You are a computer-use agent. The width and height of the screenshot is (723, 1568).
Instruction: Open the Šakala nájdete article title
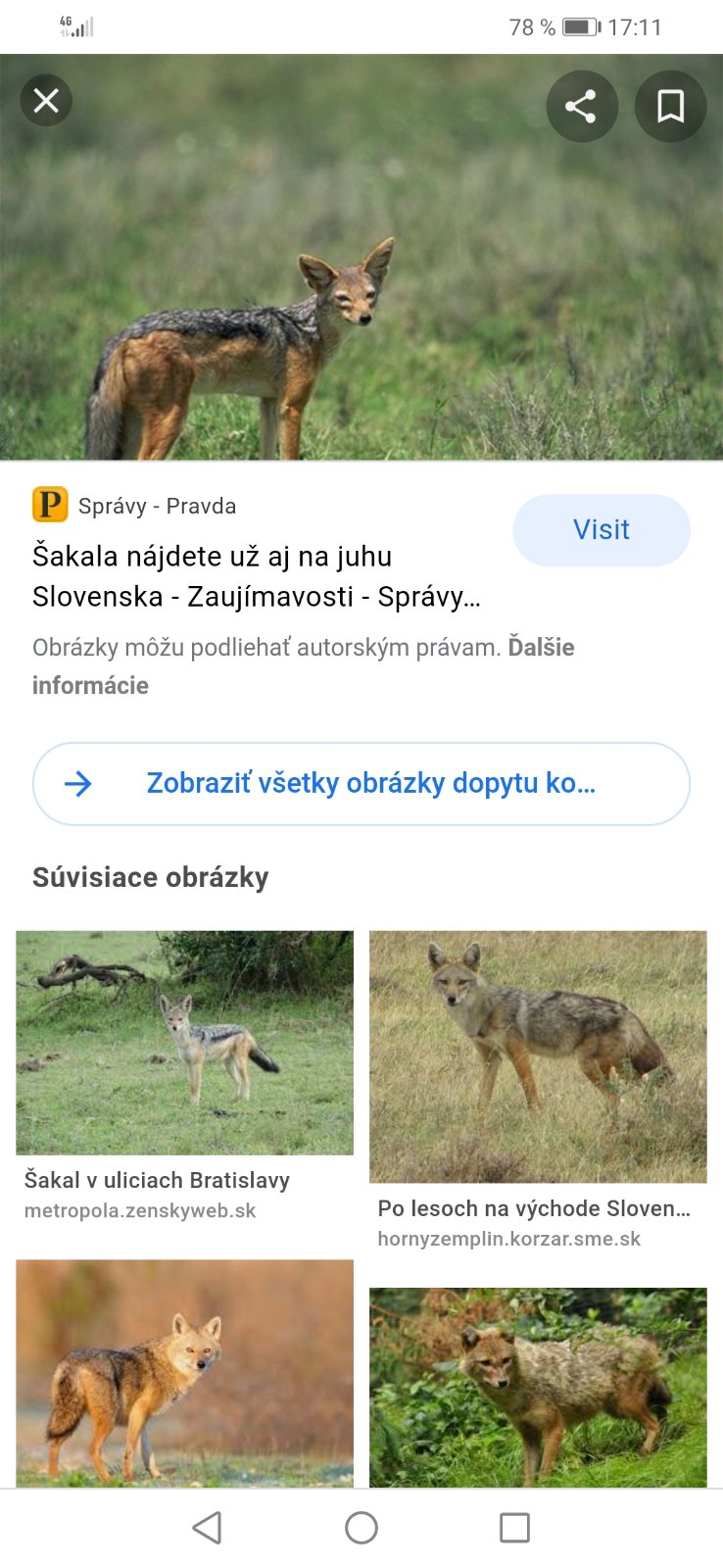point(256,576)
